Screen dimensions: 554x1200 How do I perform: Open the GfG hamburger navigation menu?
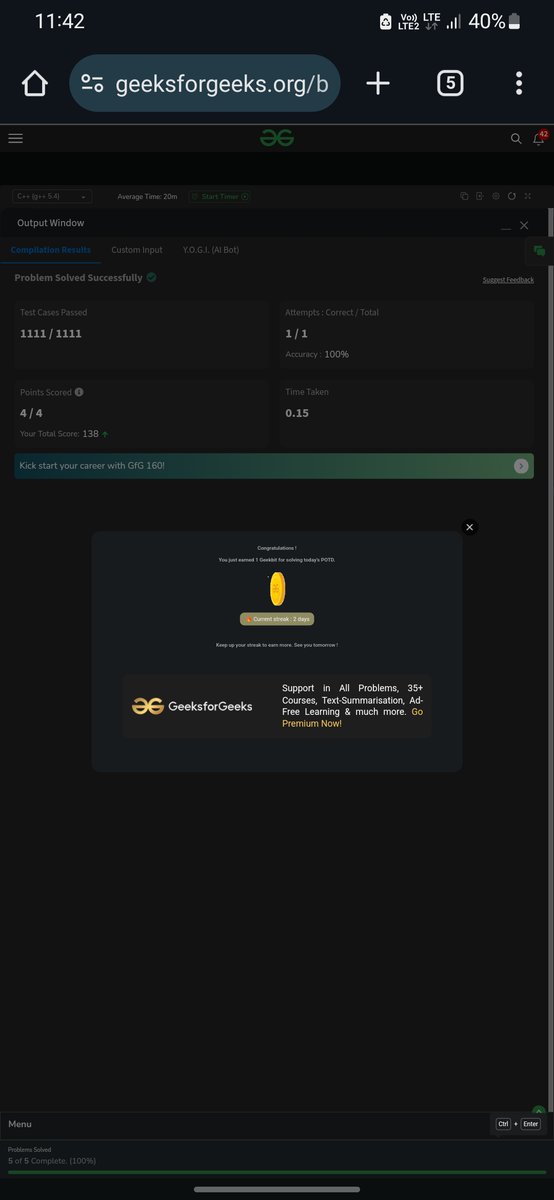(x=15, y=138)
